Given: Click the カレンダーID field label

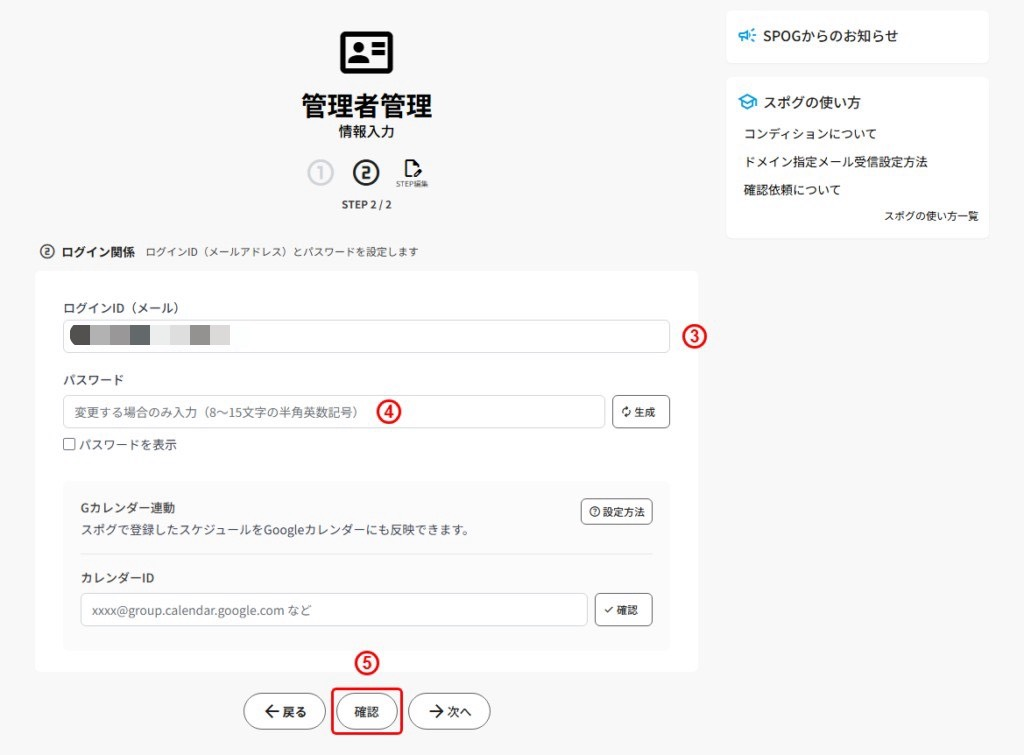Looking at the screenshot, I should coord(118,578).
